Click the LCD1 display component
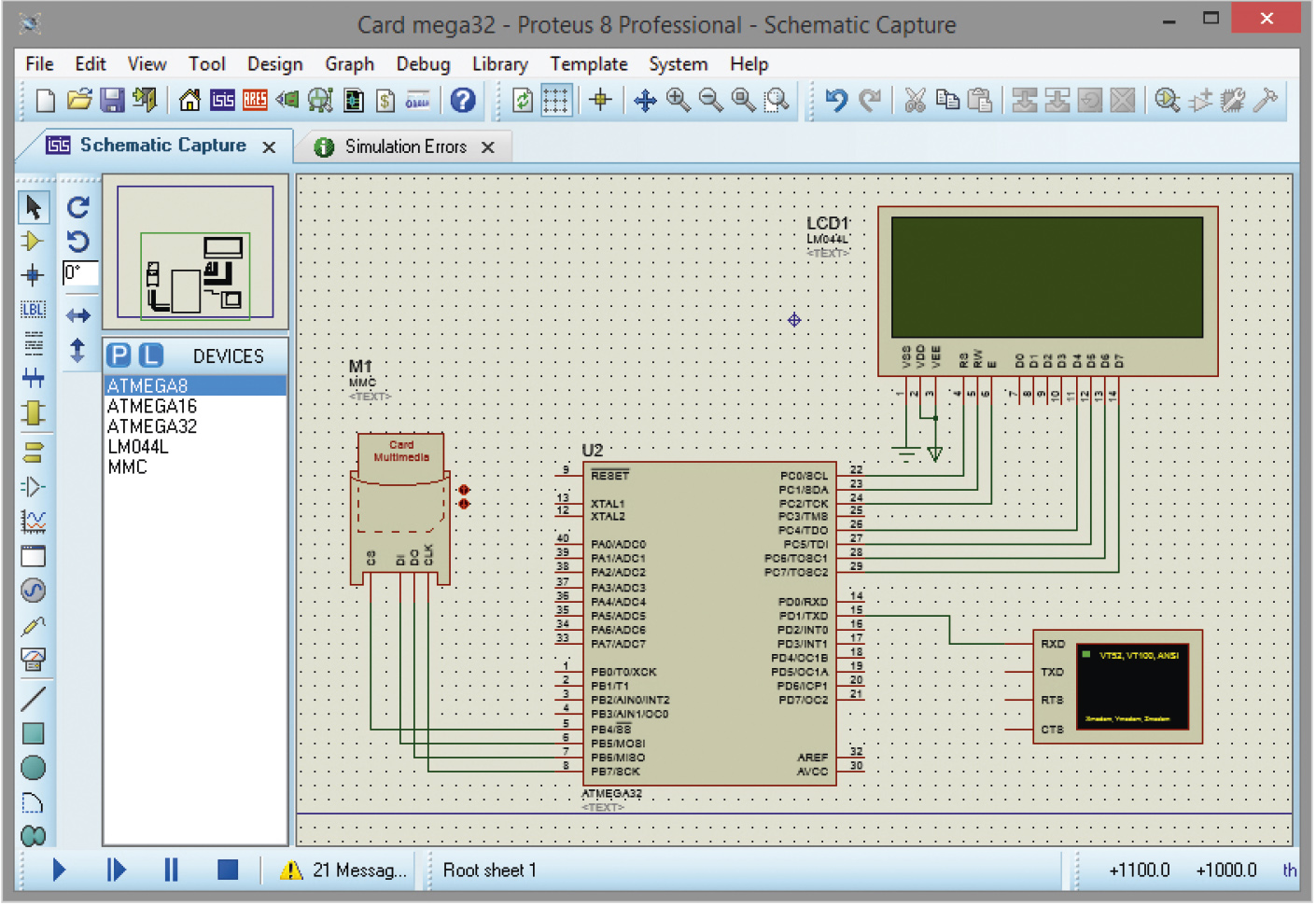1316x905 pixels. click(1047, 290)
